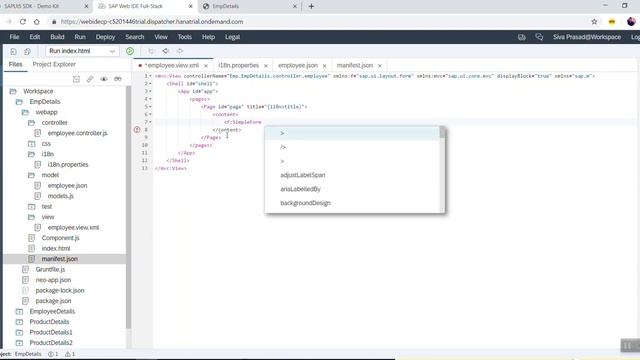
Task: Open i18n.properties in file tree
Action: click(68, 164)
